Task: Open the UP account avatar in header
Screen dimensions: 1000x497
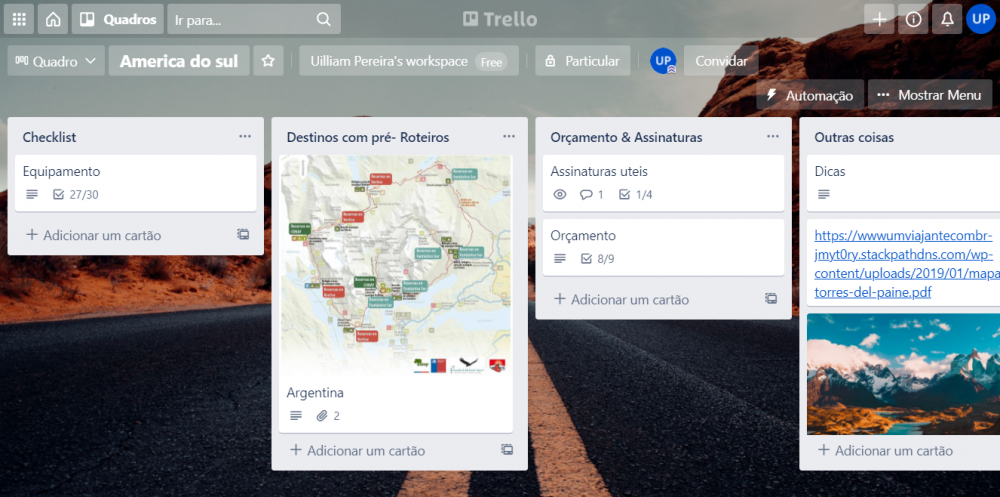Action: click(x=981, y=19)
